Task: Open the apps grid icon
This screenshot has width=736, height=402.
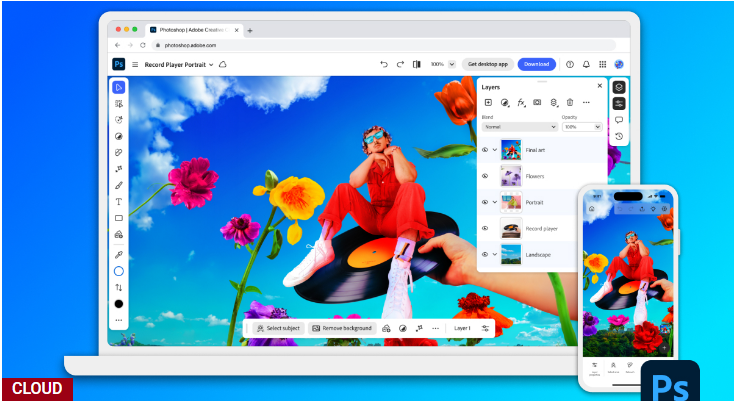Action: tap(603, 64)
